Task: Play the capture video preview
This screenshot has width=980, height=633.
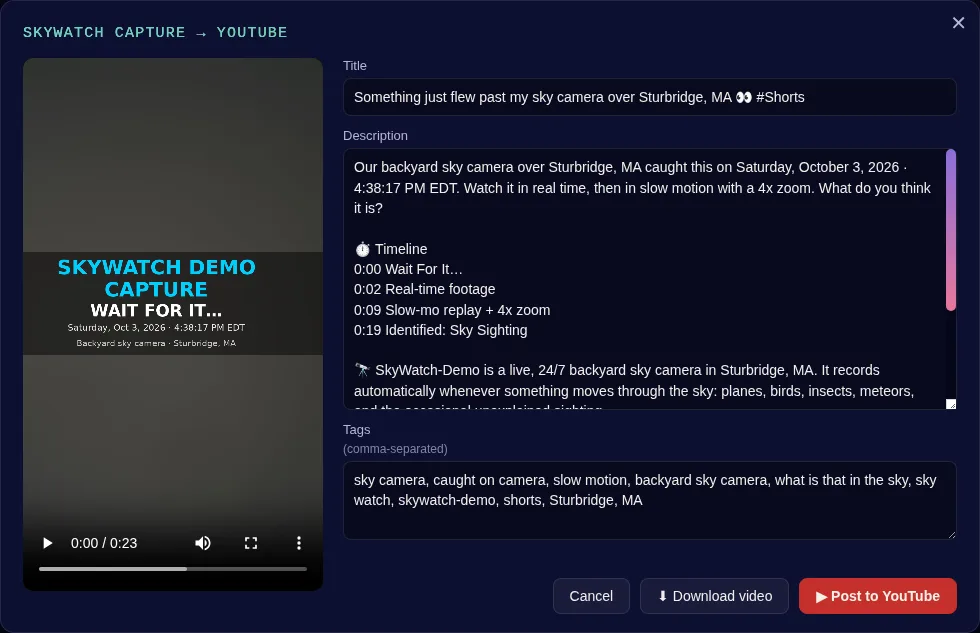Action: tap(48, 543)
